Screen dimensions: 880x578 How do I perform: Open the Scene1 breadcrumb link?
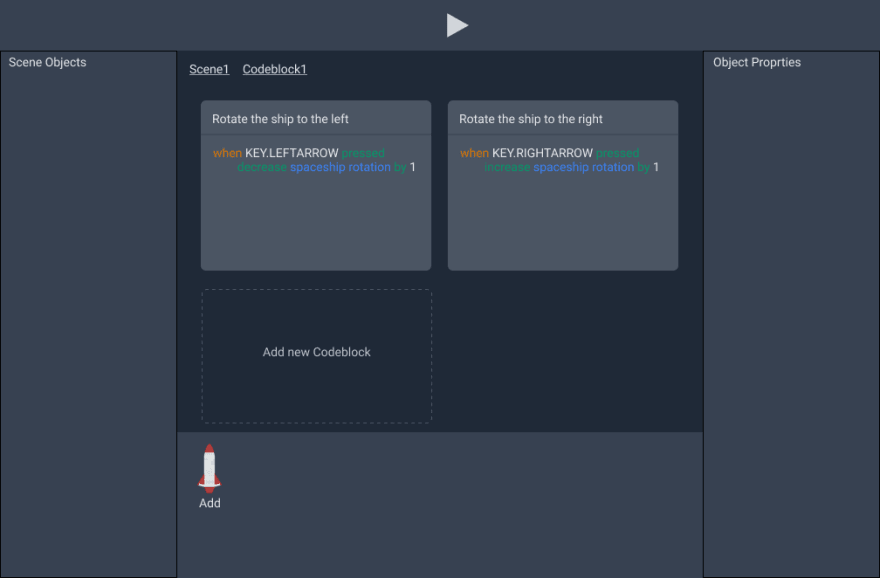point(209,69)
